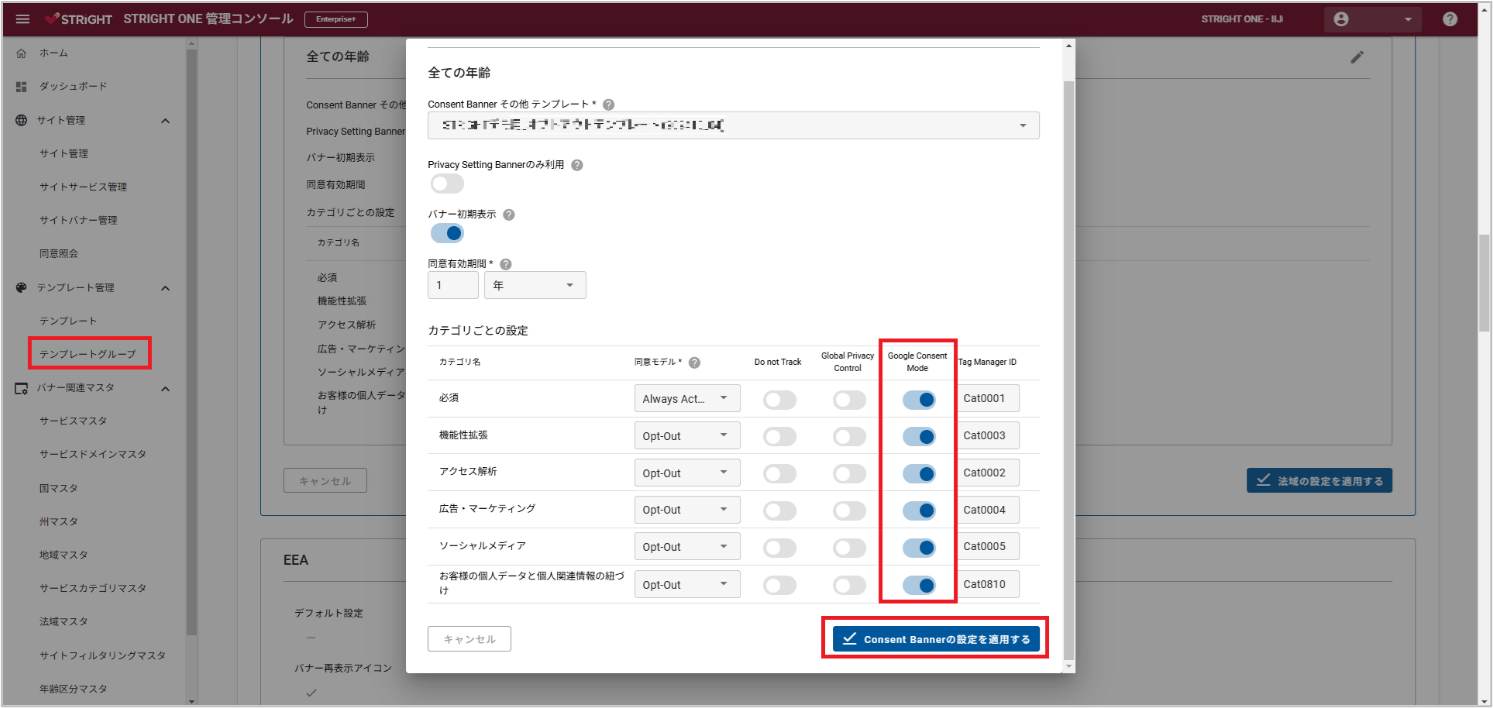Viewport: 1493px width, 708px height.
Task: Enable Do not Track for 必須 row
Action: click(x=779, y=400)
